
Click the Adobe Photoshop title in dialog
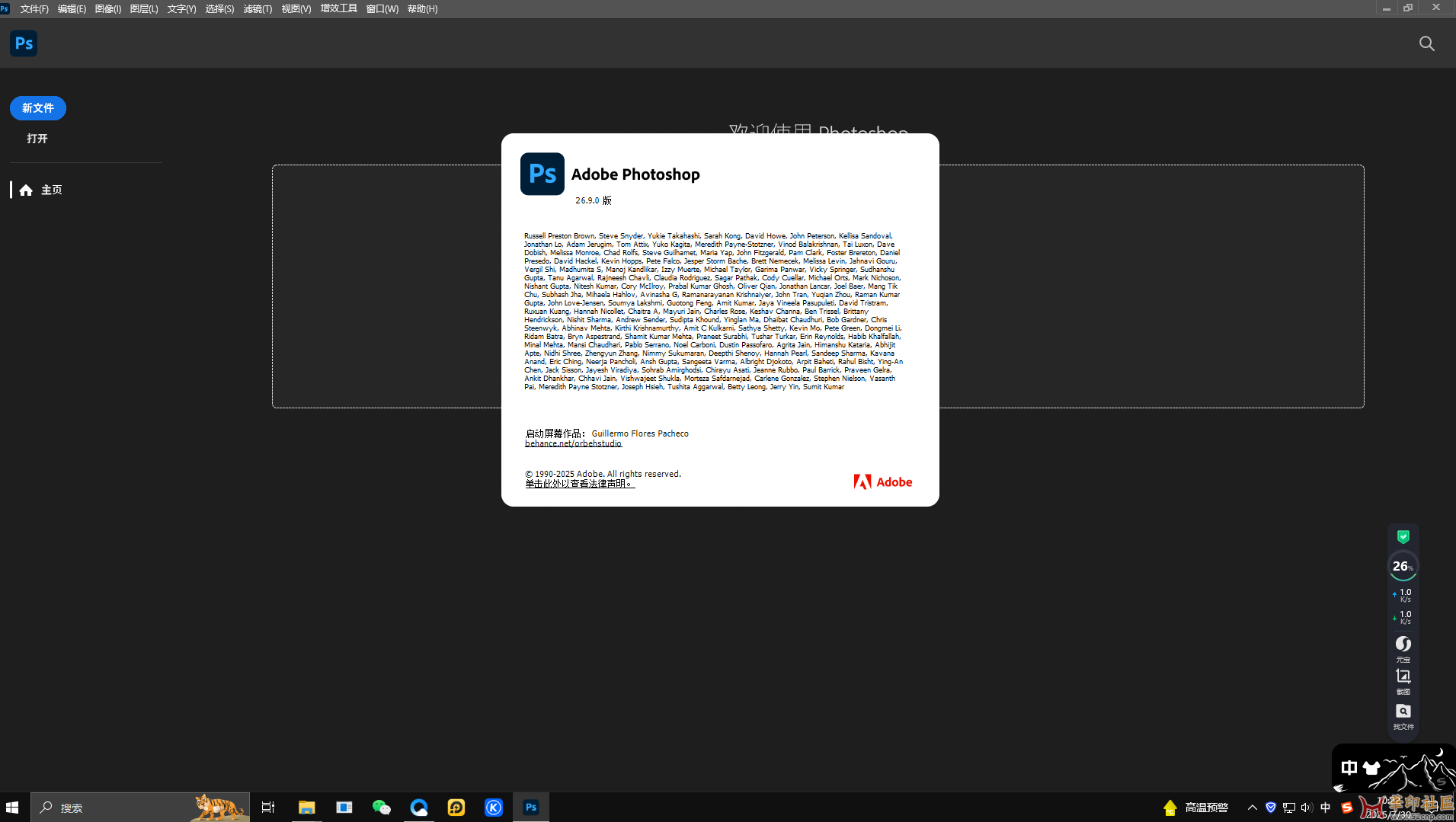point(635,174)
